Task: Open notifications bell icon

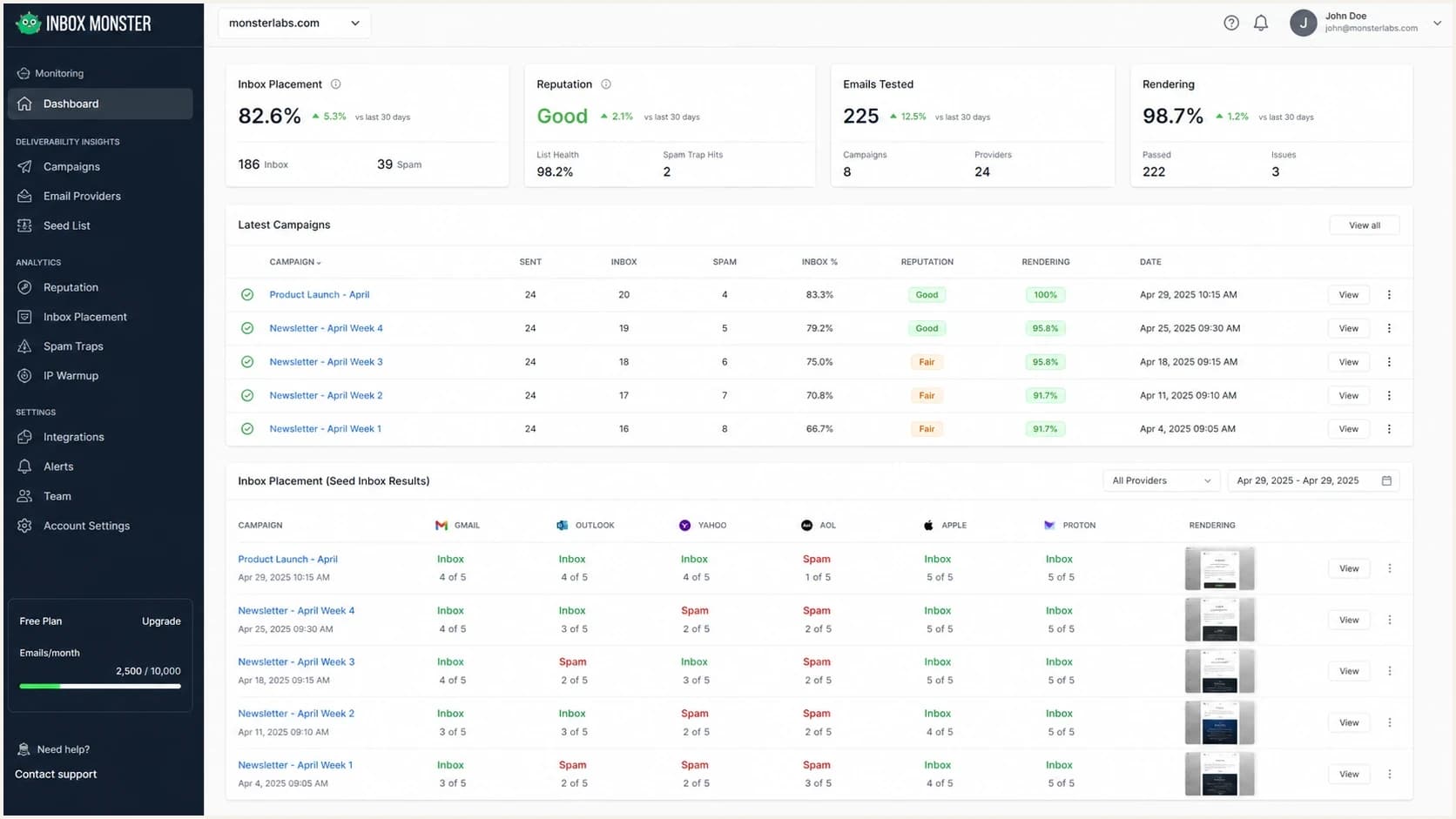Action: 1260,23
